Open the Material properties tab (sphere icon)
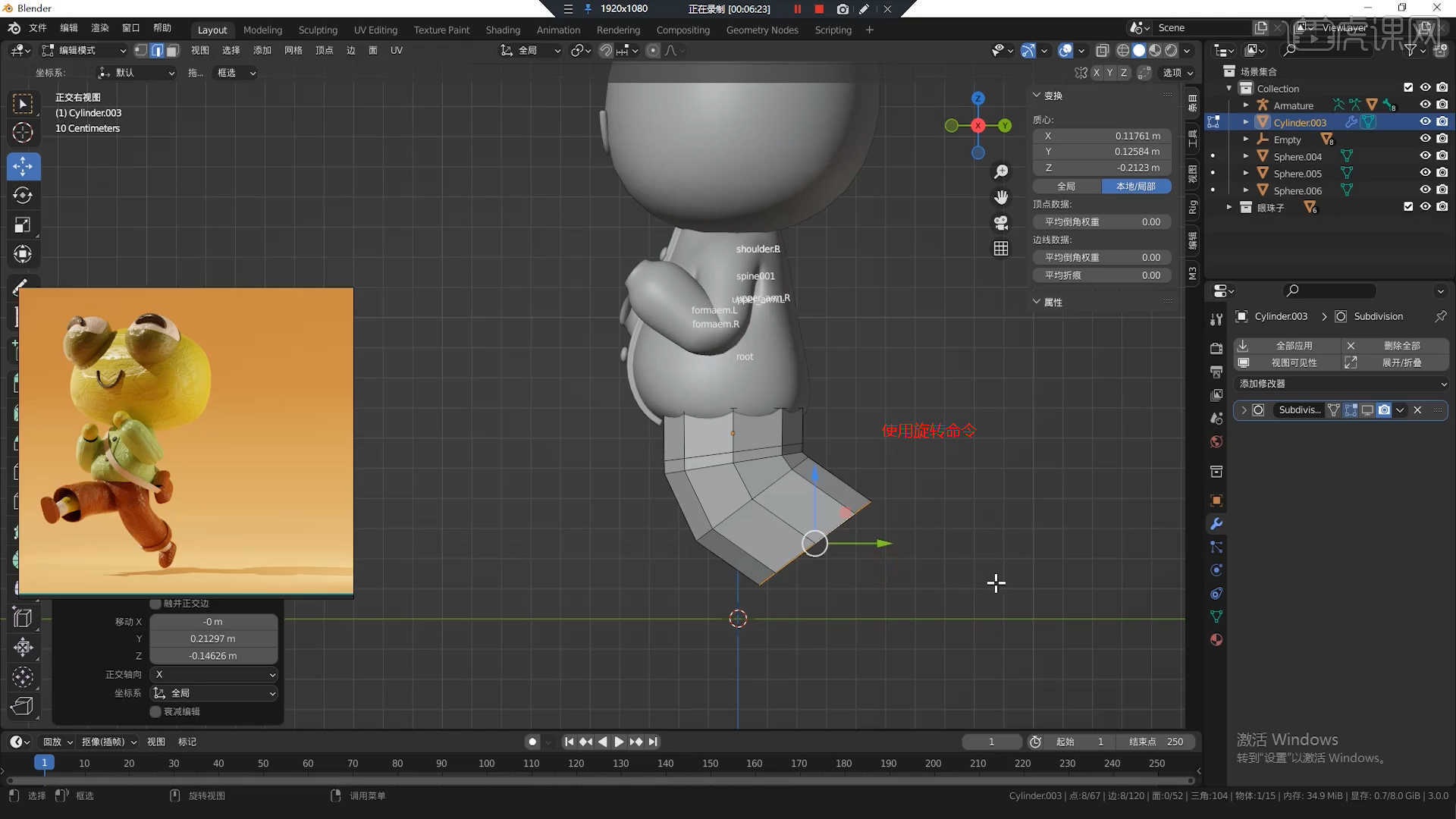This screenshot has height=819, width=1456. tap(1216, 639)
